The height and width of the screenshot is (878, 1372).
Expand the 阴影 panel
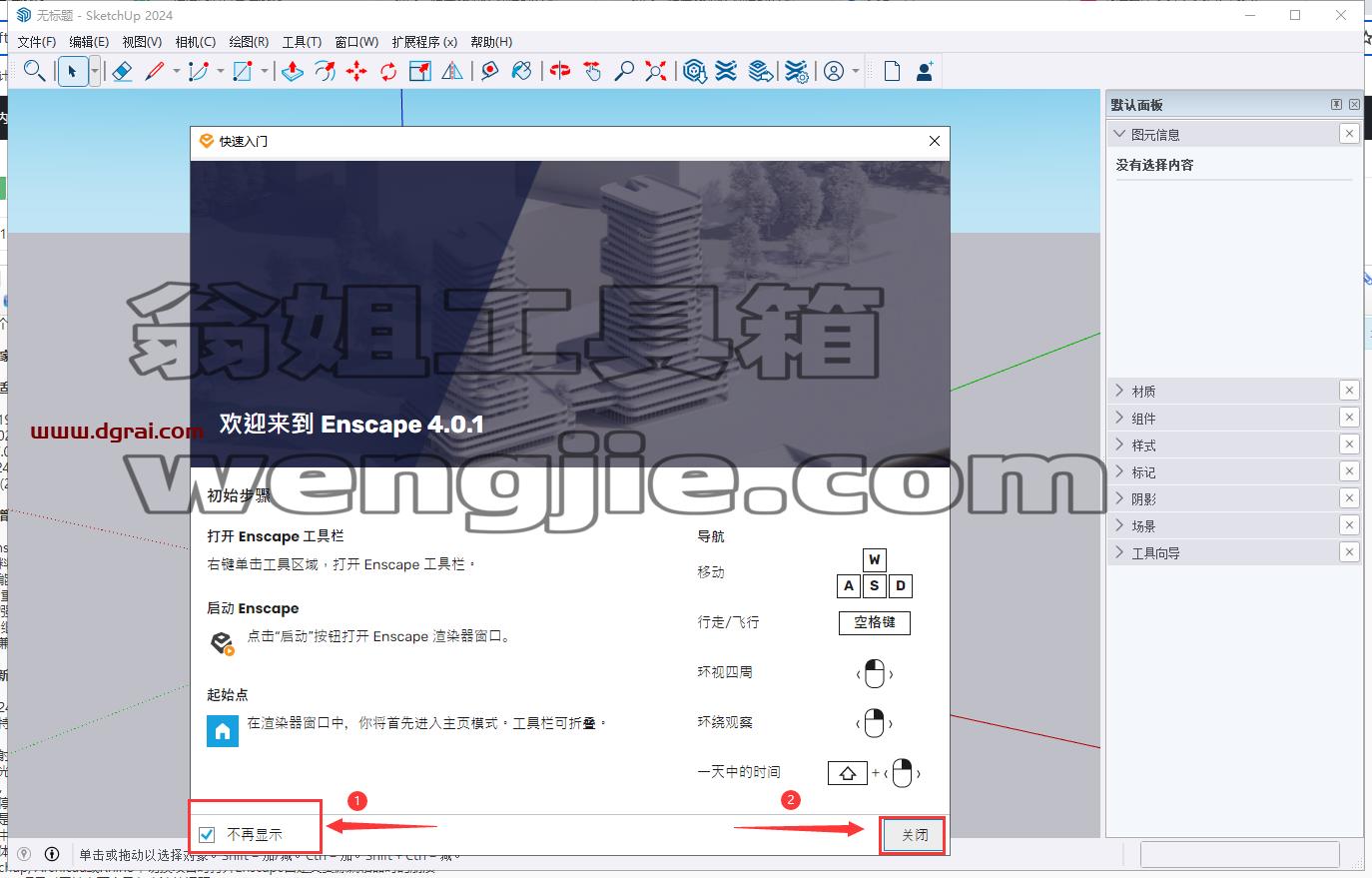click(x=1119, y=498)
